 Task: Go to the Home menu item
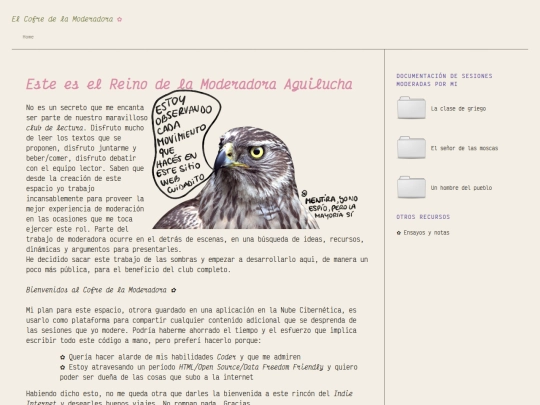tap(28, 37)
